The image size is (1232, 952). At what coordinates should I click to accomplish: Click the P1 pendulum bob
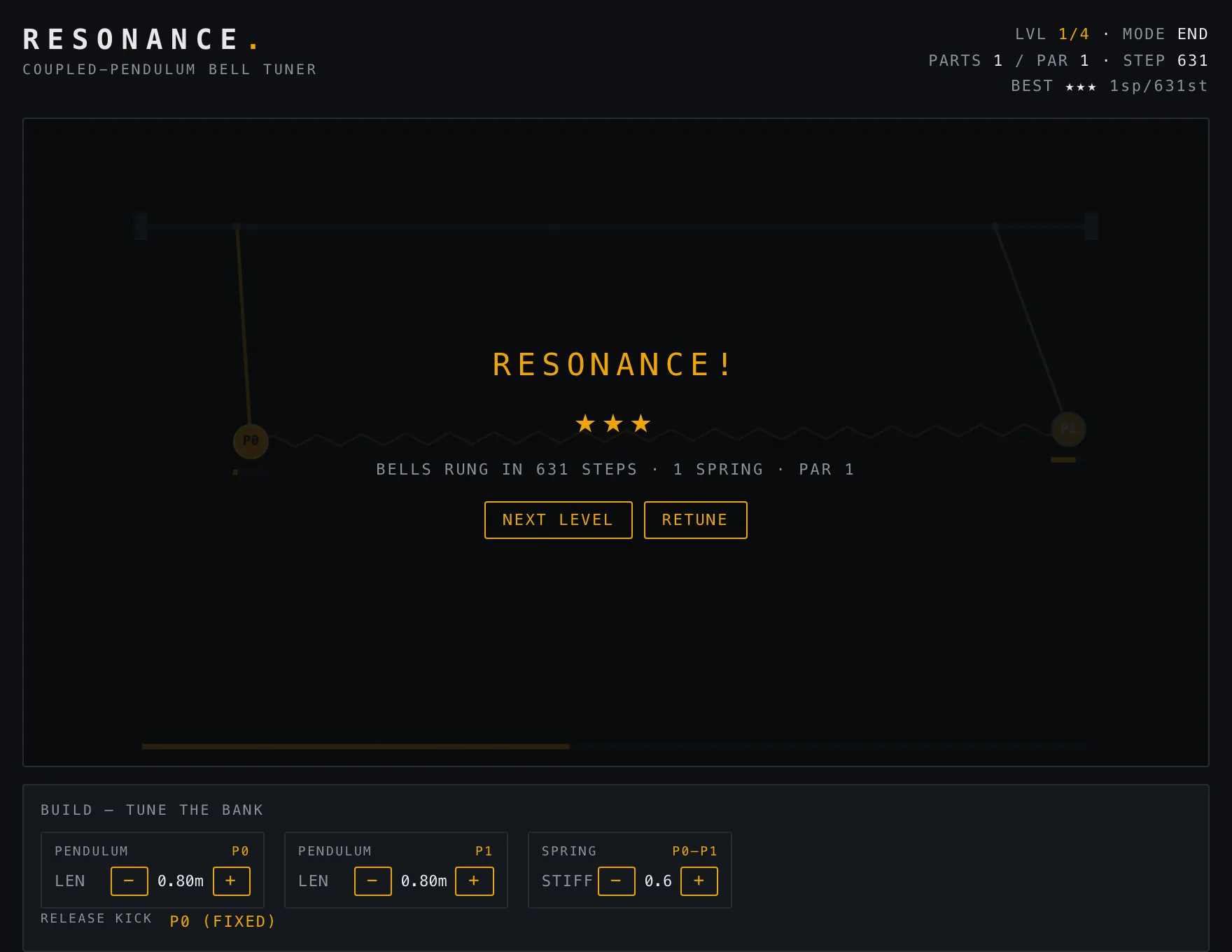pyautogui.click(x=1068, y=428)
